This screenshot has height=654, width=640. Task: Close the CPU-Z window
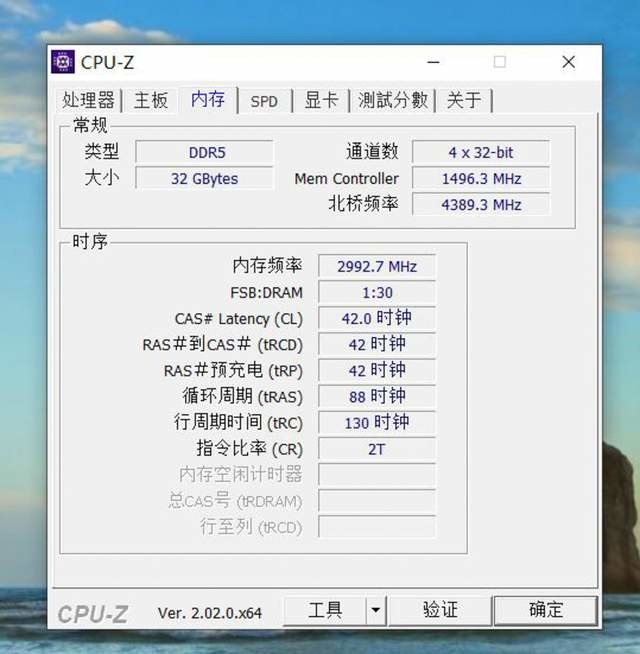click(568, 63)
